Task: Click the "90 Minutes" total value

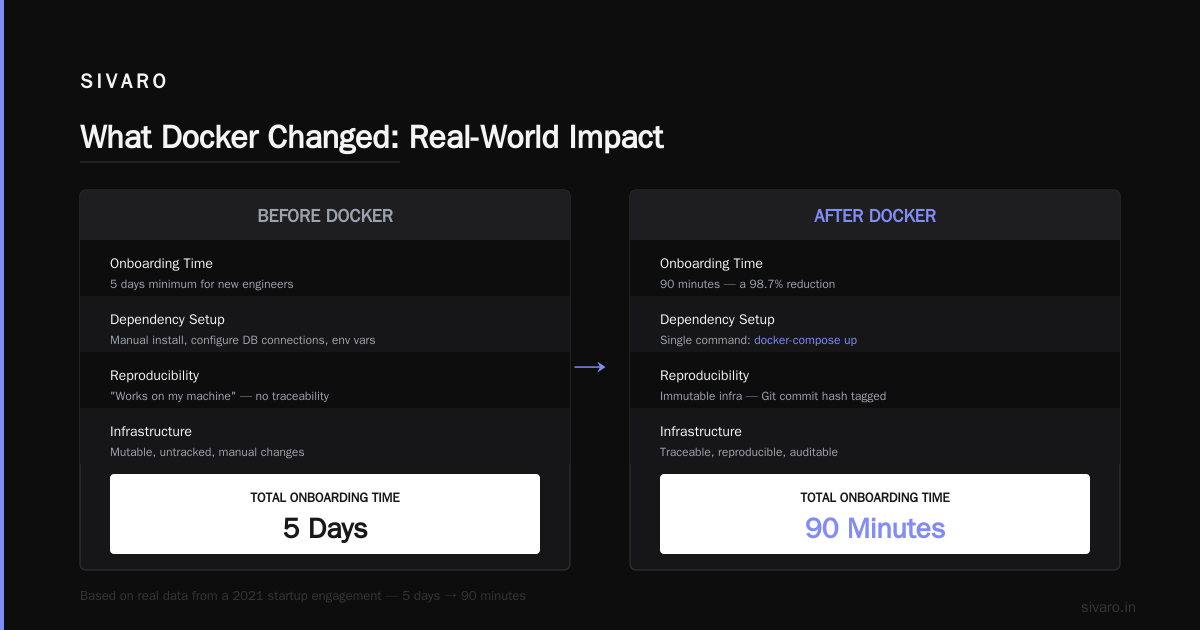Action: (875, 528)
